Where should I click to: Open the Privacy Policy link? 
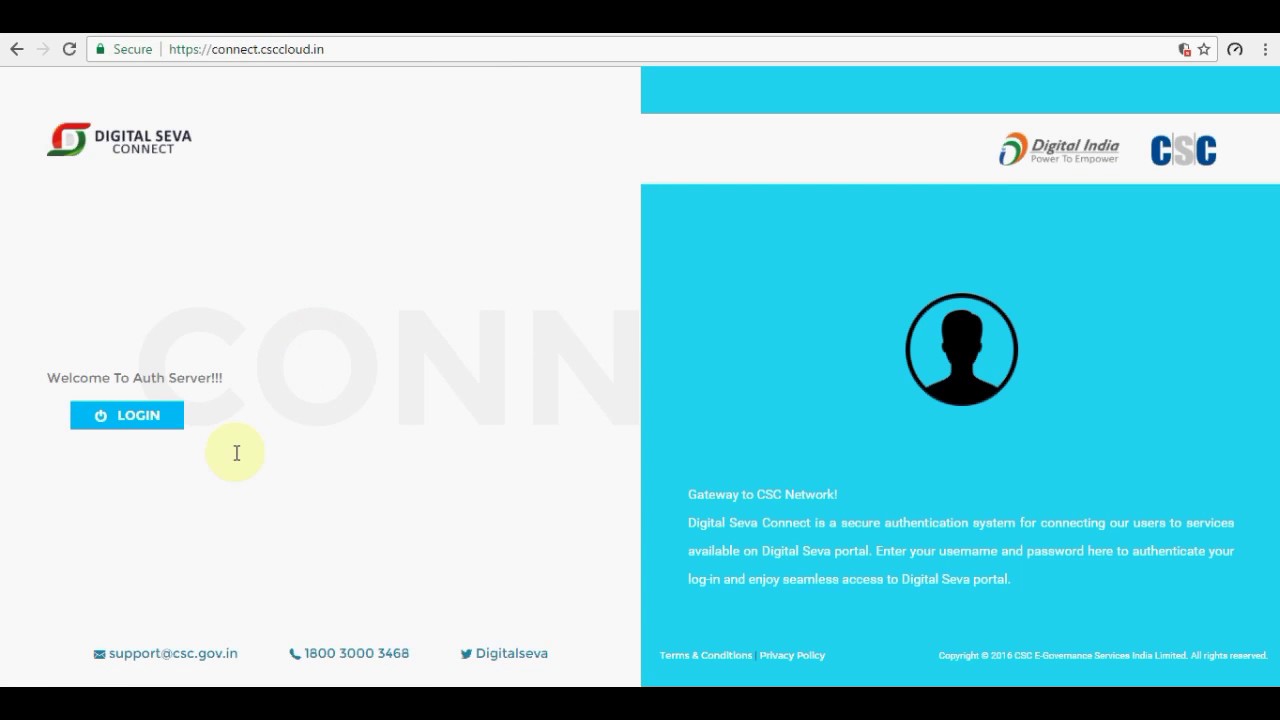792,655
